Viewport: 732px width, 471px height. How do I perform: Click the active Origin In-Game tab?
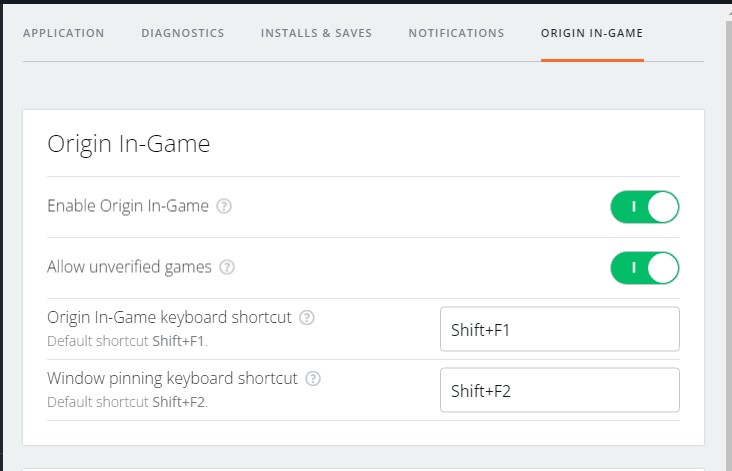pyautogui.click(x=592, y=33)
